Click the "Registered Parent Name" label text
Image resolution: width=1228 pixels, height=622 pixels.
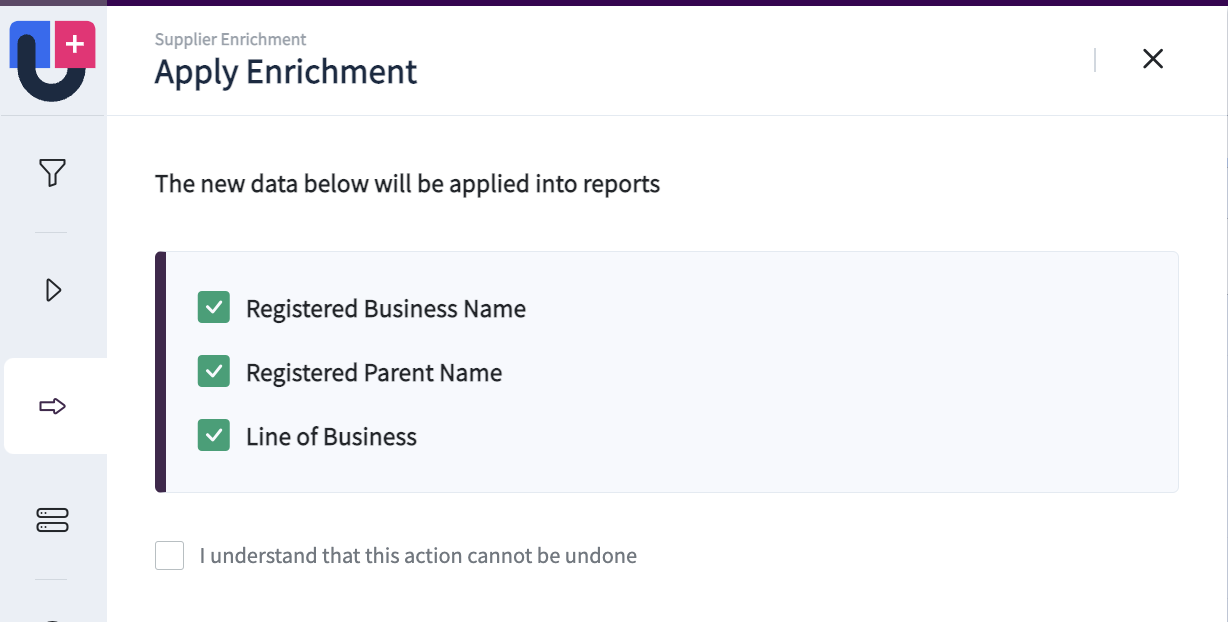pyautogui.click(x=374, y=373)
